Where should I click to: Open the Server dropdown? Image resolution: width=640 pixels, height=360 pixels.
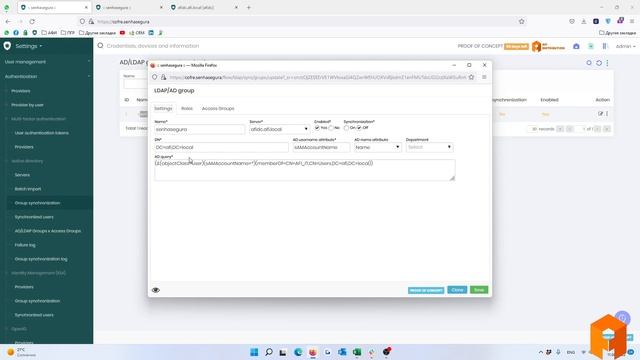coord(280,129)
